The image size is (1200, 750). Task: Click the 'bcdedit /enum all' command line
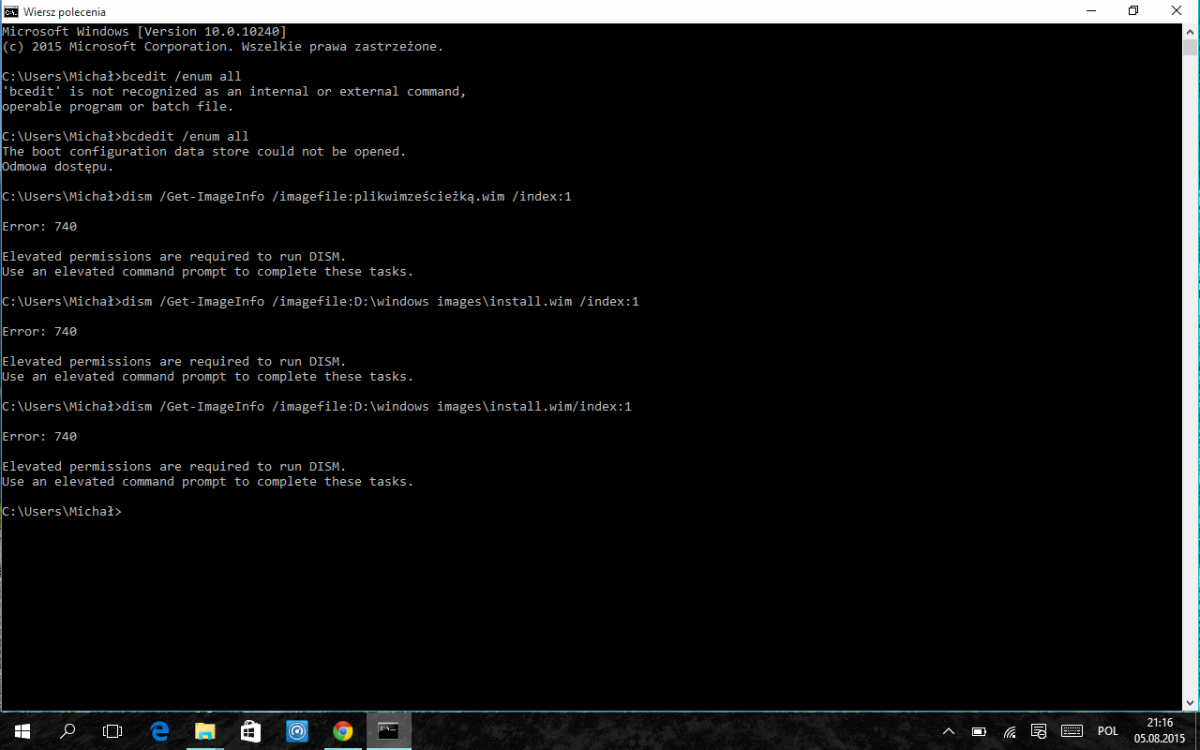[126, 137]
